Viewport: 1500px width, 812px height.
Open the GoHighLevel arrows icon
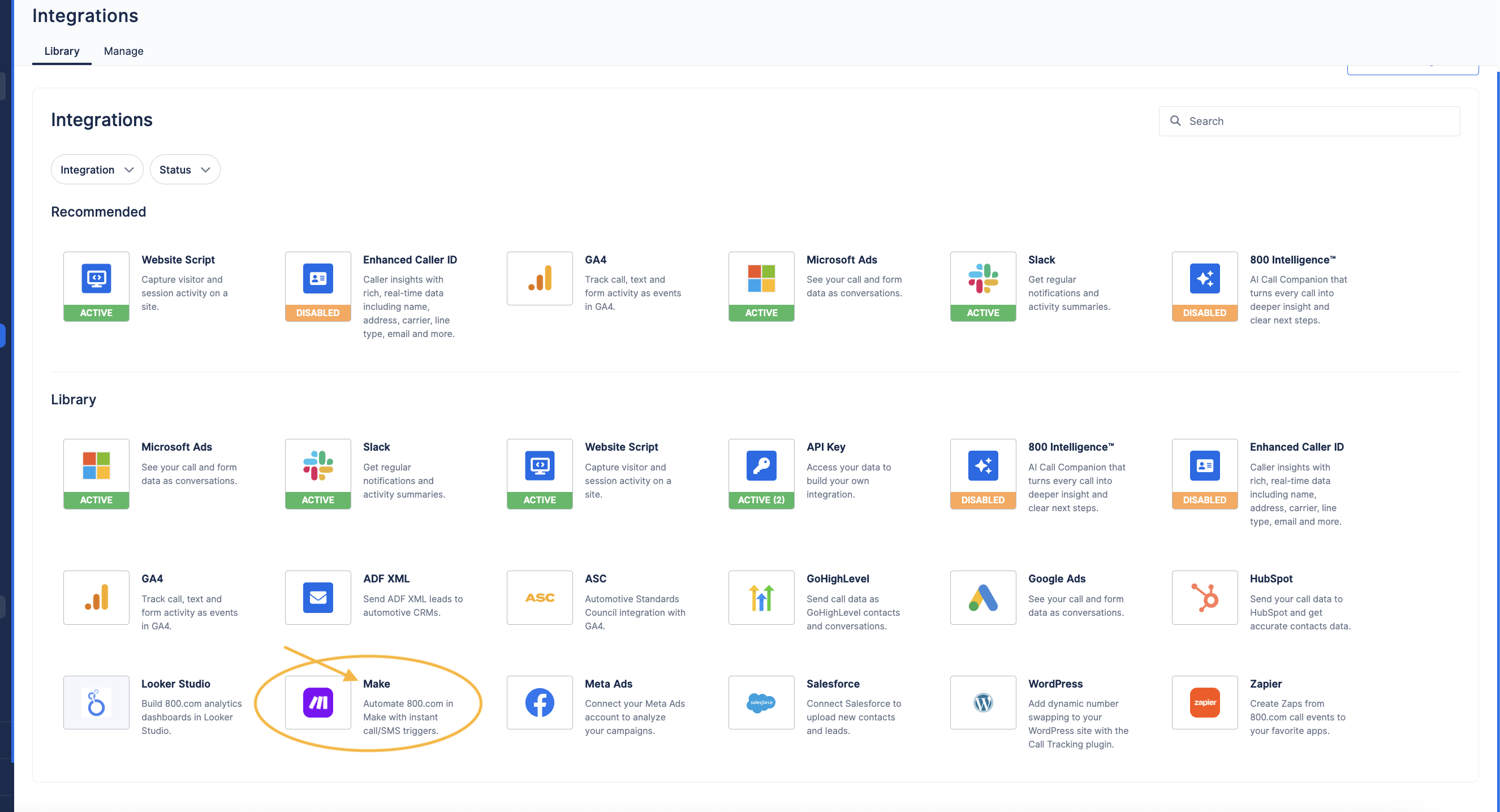tap(761, 598)
